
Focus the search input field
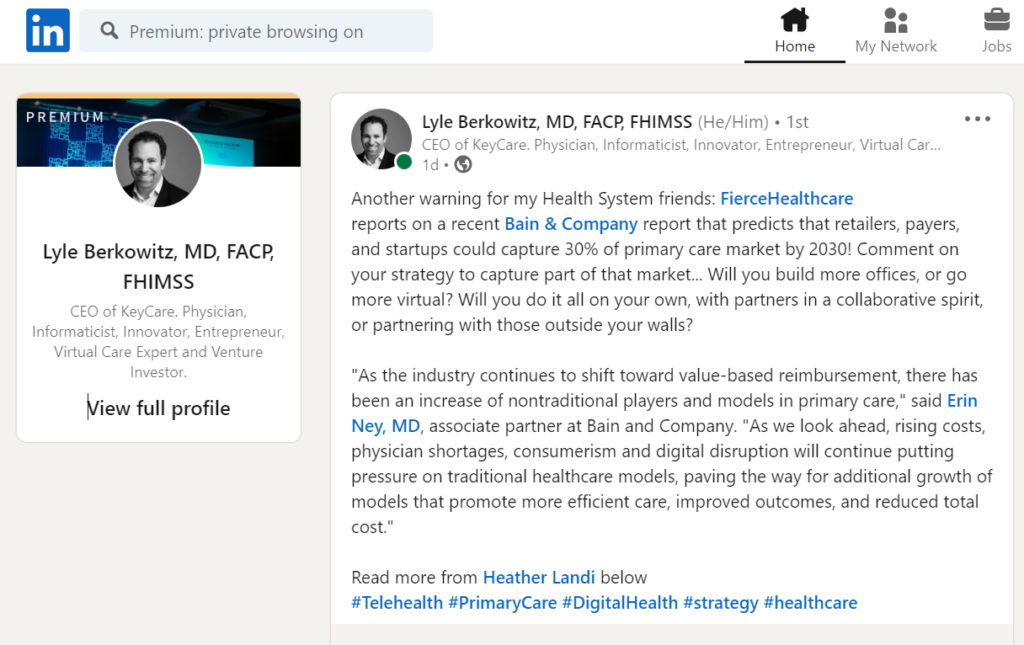coord(270,31)
